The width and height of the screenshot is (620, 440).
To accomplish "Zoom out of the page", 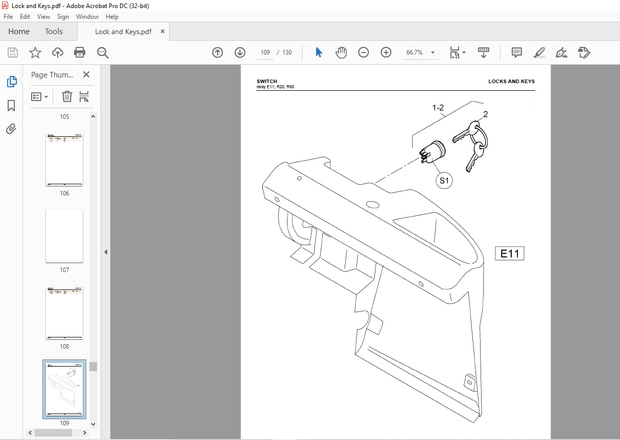I will [363, 53].
